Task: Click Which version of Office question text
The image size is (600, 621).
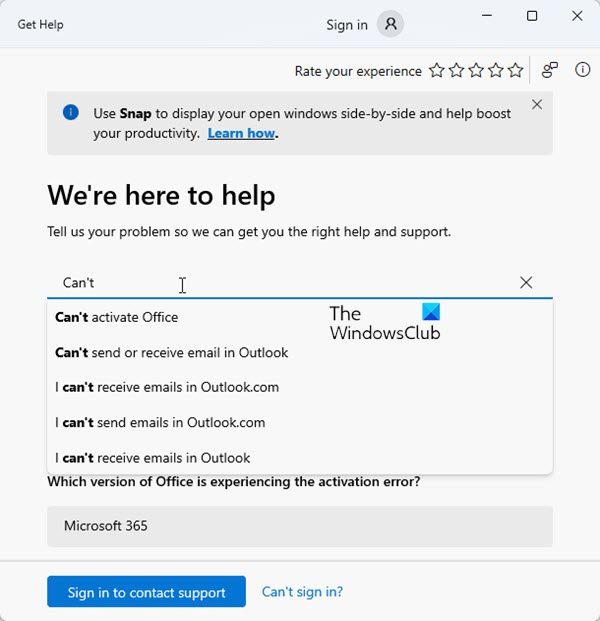Action: tap(234, 482)
